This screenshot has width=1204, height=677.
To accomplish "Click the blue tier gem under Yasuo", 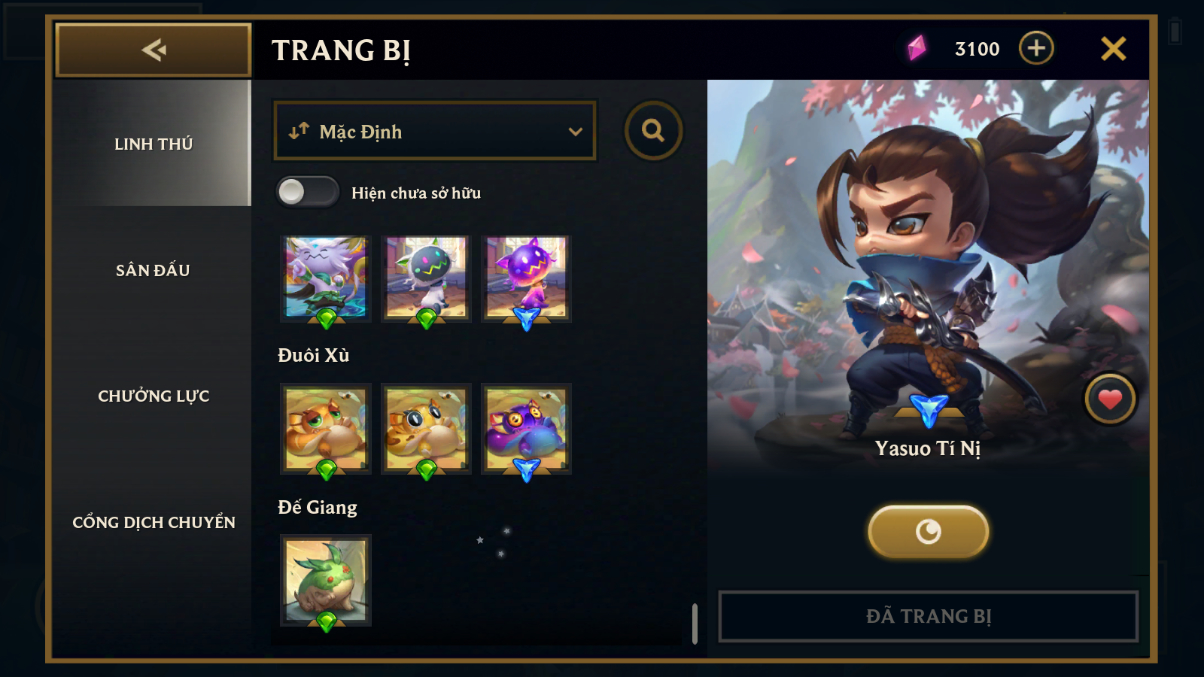I will (929, 409).
